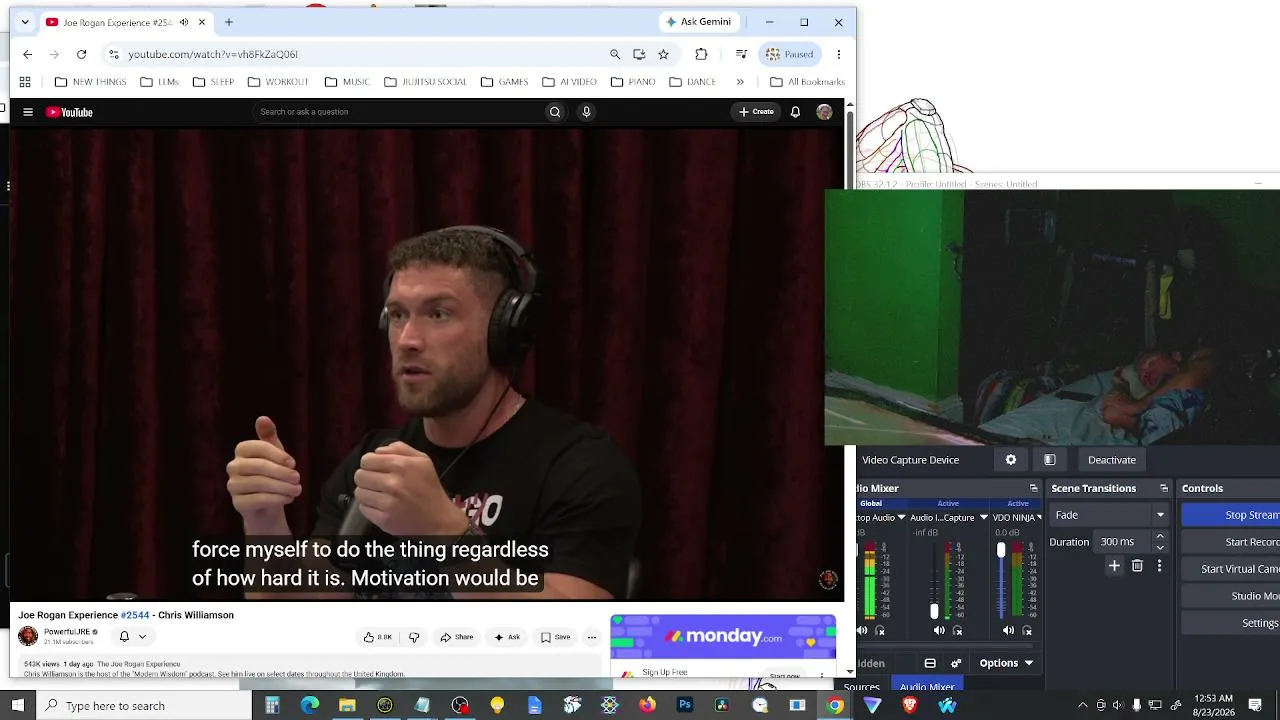Toggle the audio mixer layout icon in OBS
This screenshot has height=720, width=1280.
point(930,663)
